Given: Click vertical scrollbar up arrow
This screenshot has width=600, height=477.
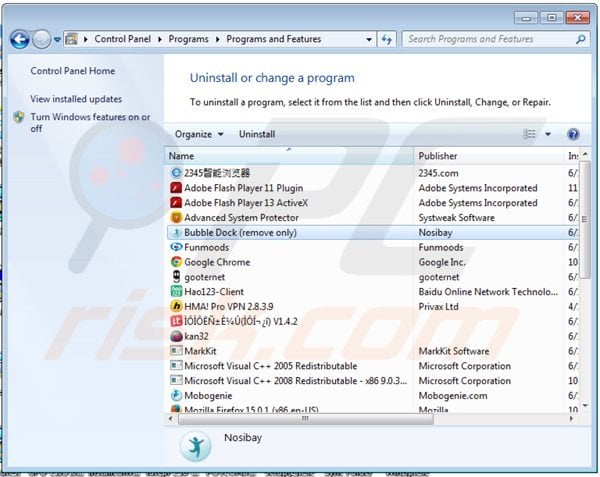Looking at the screenshot, I should (x=585, y=155).
